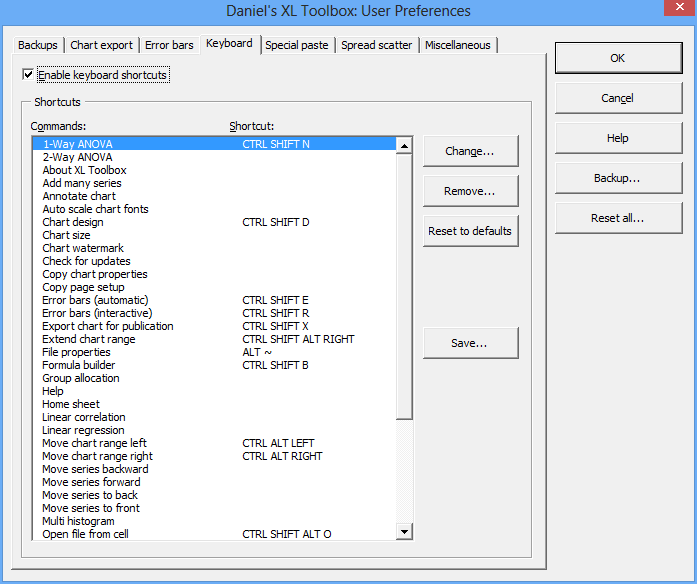The width and height of the screenshot is (697, 584).
Task: Click the OK button
Action: pyautogui.click(x=618, y=58)
